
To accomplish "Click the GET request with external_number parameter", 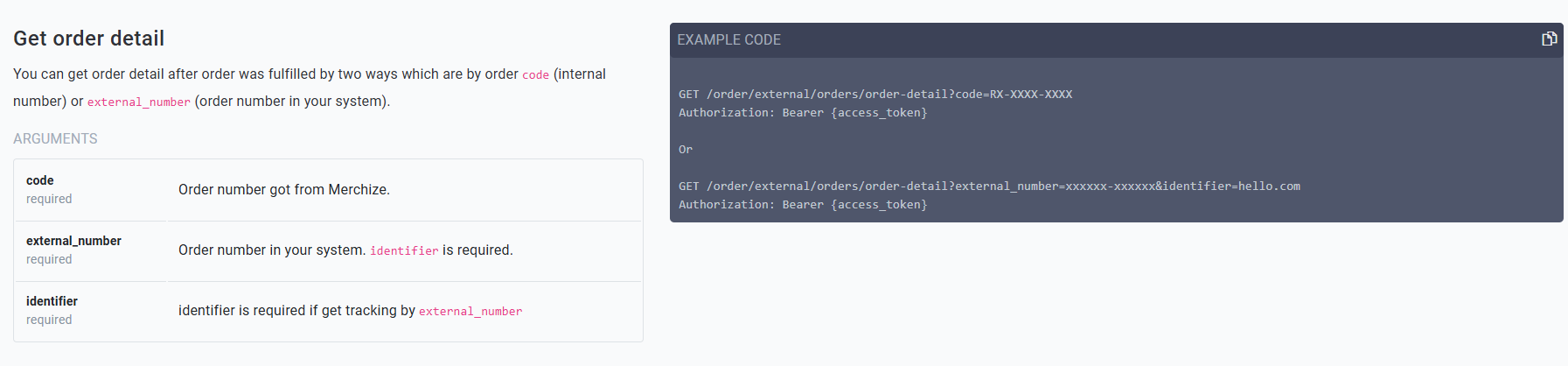I will click(989, 187).
